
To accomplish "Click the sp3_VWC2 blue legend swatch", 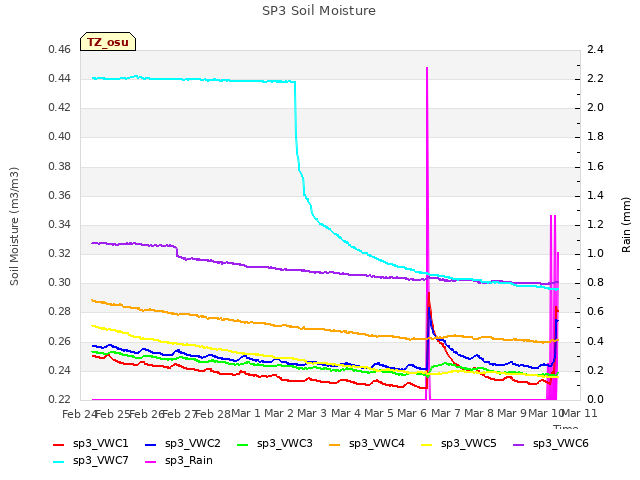I will [x=151, y=444].
